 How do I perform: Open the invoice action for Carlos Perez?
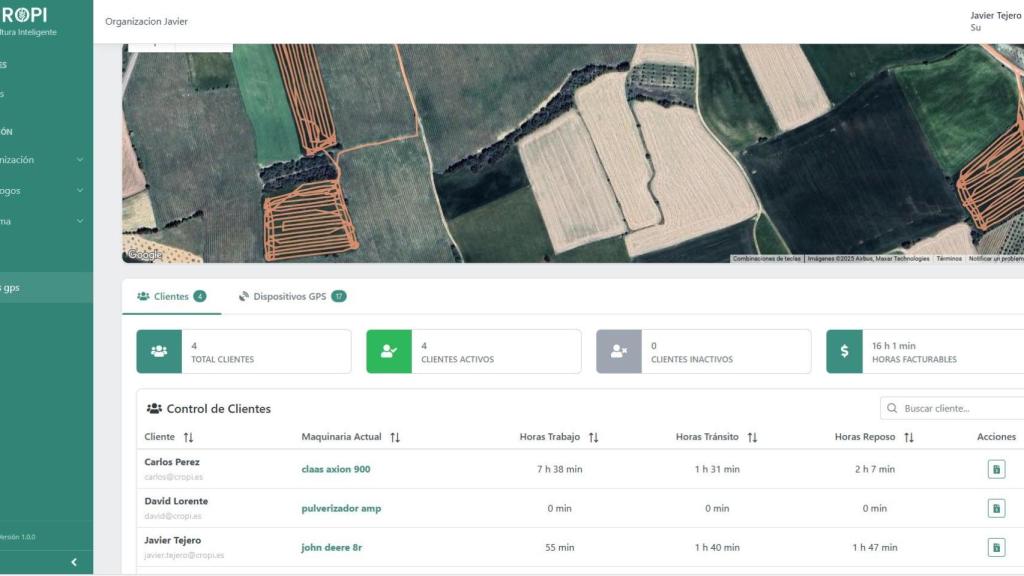click(x=996, y=469)
